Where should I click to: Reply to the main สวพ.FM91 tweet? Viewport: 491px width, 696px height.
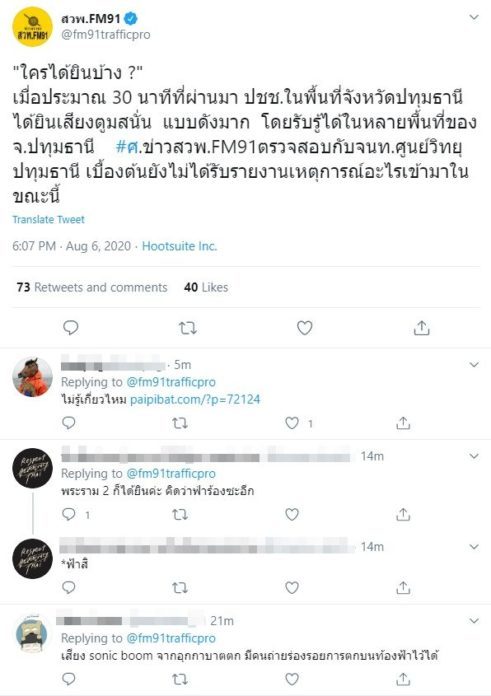pyautogui.click(x=71, y=328)
